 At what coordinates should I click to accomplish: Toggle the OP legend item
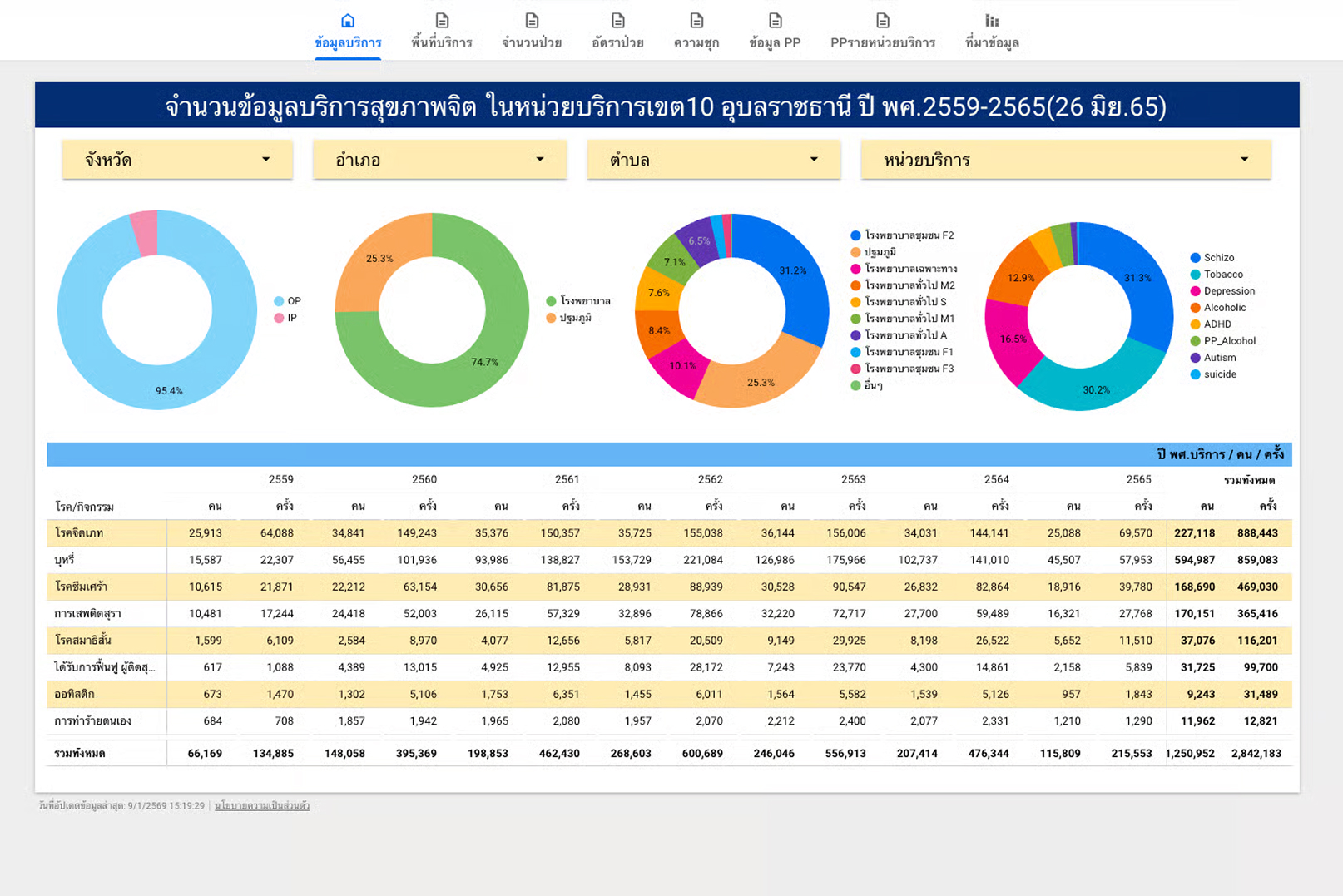point(293,301)
